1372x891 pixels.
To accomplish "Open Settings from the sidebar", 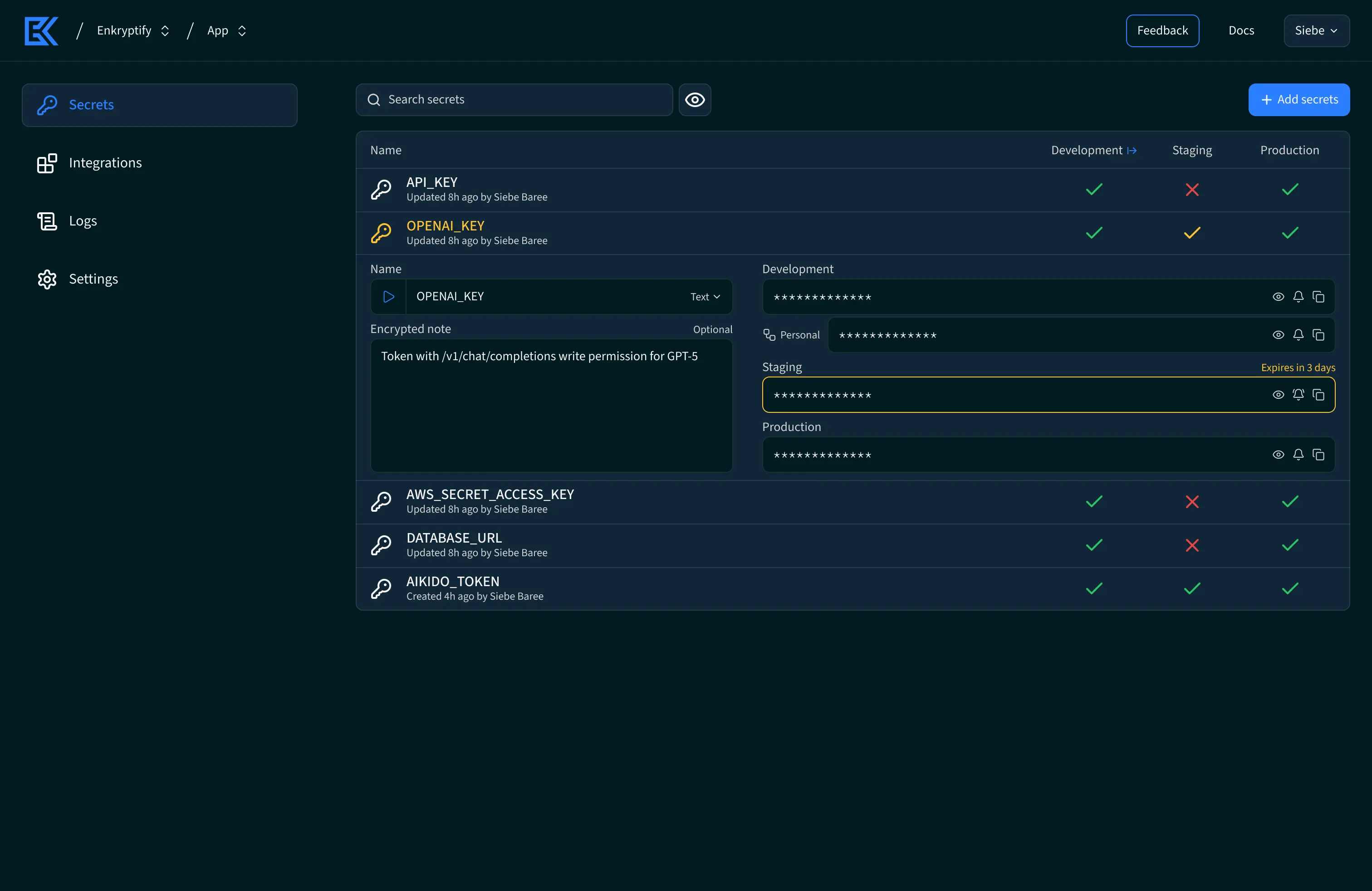I will (x=93, y=279).
